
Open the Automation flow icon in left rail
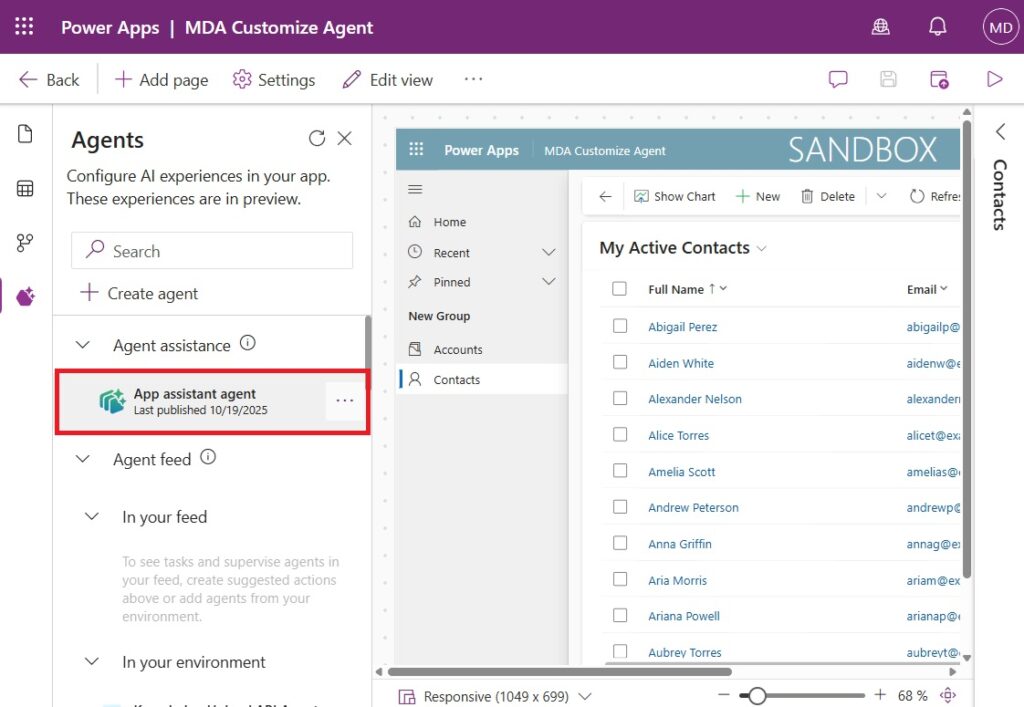(26, 242)
